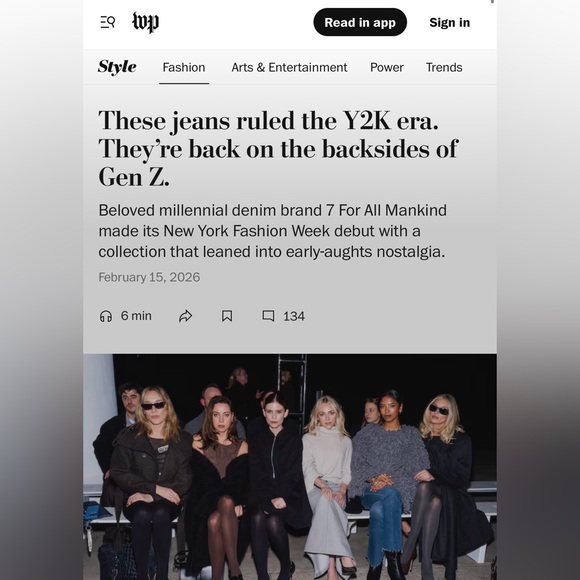Go to the Washington Post logo homepage
This screenshot has height=580, width=580.
click(146, 22)
